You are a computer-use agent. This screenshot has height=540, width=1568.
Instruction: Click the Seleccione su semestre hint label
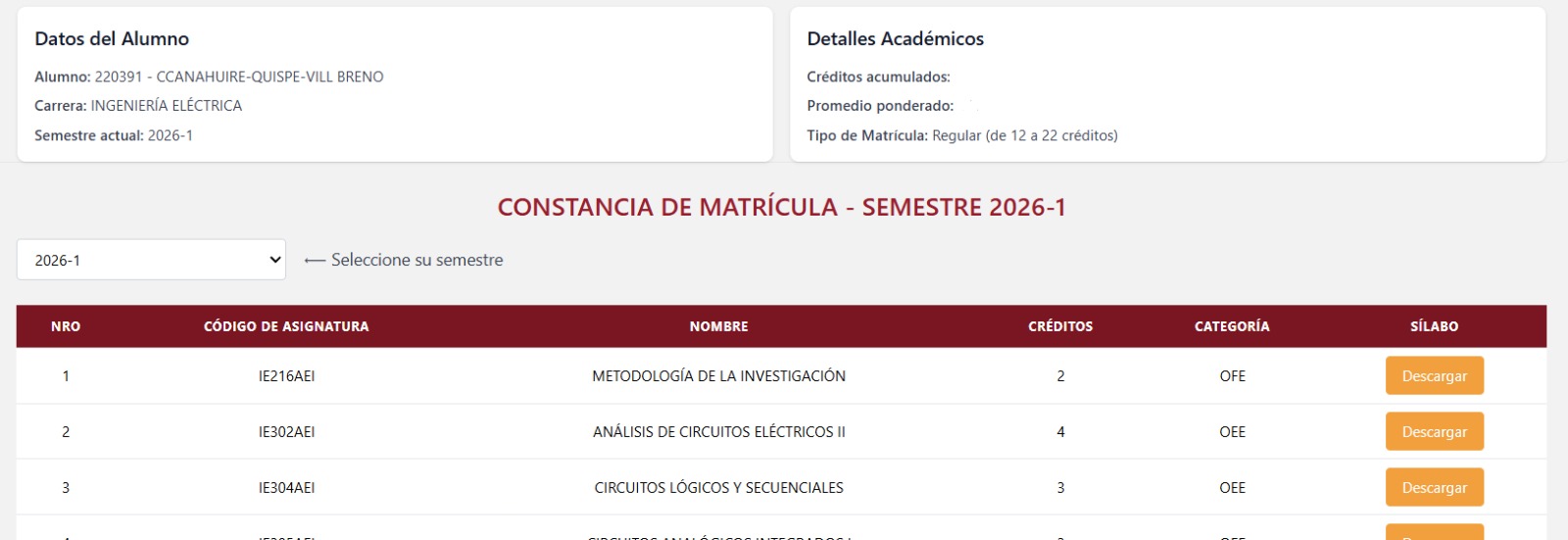click(x=416, y=260)
